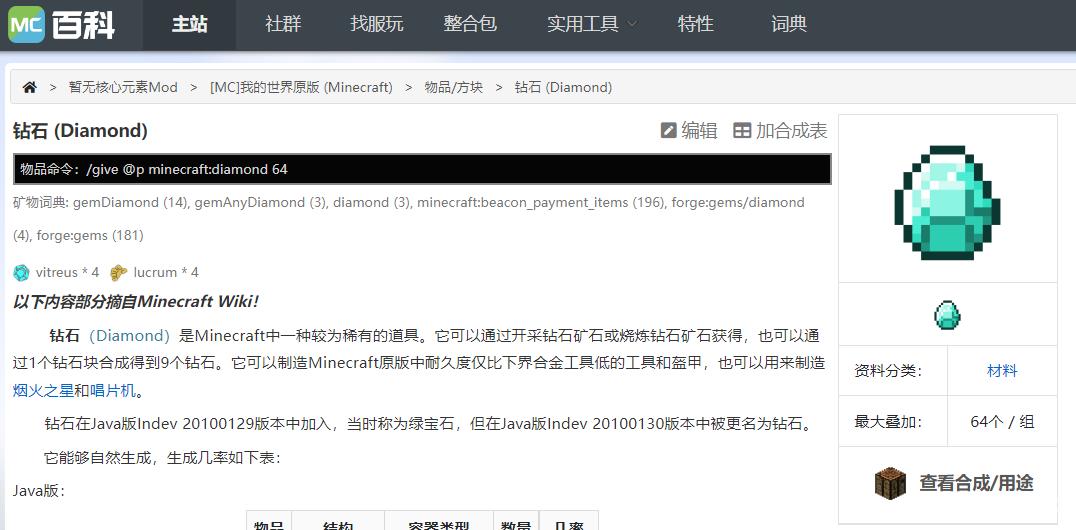Select the 钻石 (Diamond) page title
The image size is (1076, 530).
coord(80,130)
